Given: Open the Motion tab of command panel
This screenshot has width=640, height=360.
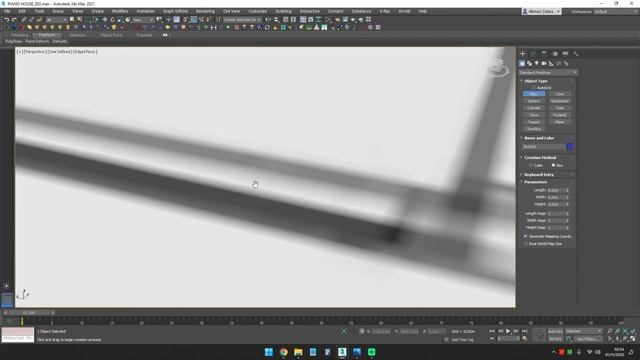Looking at the screenshot, I should [555, 53].
